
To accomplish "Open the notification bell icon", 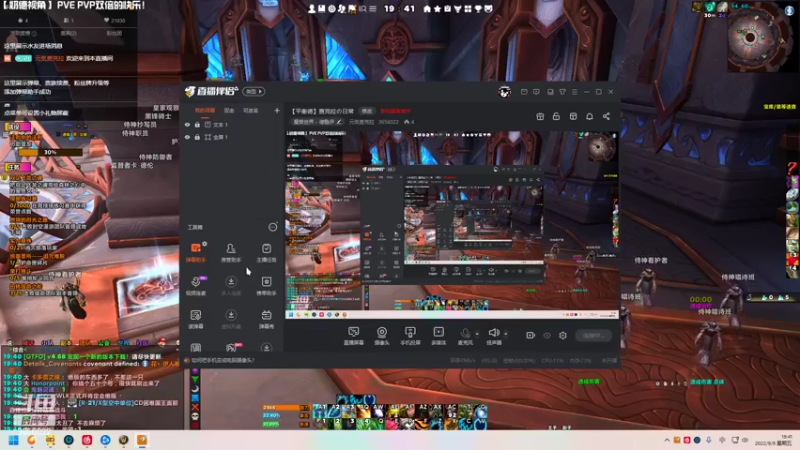I will (x=589, y=116).
